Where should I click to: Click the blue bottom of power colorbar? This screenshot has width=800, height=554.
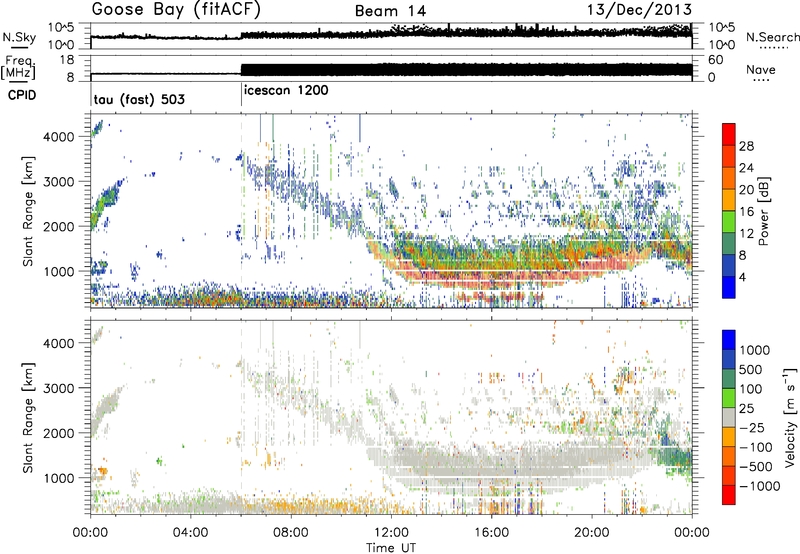click(x=729, y=287)
